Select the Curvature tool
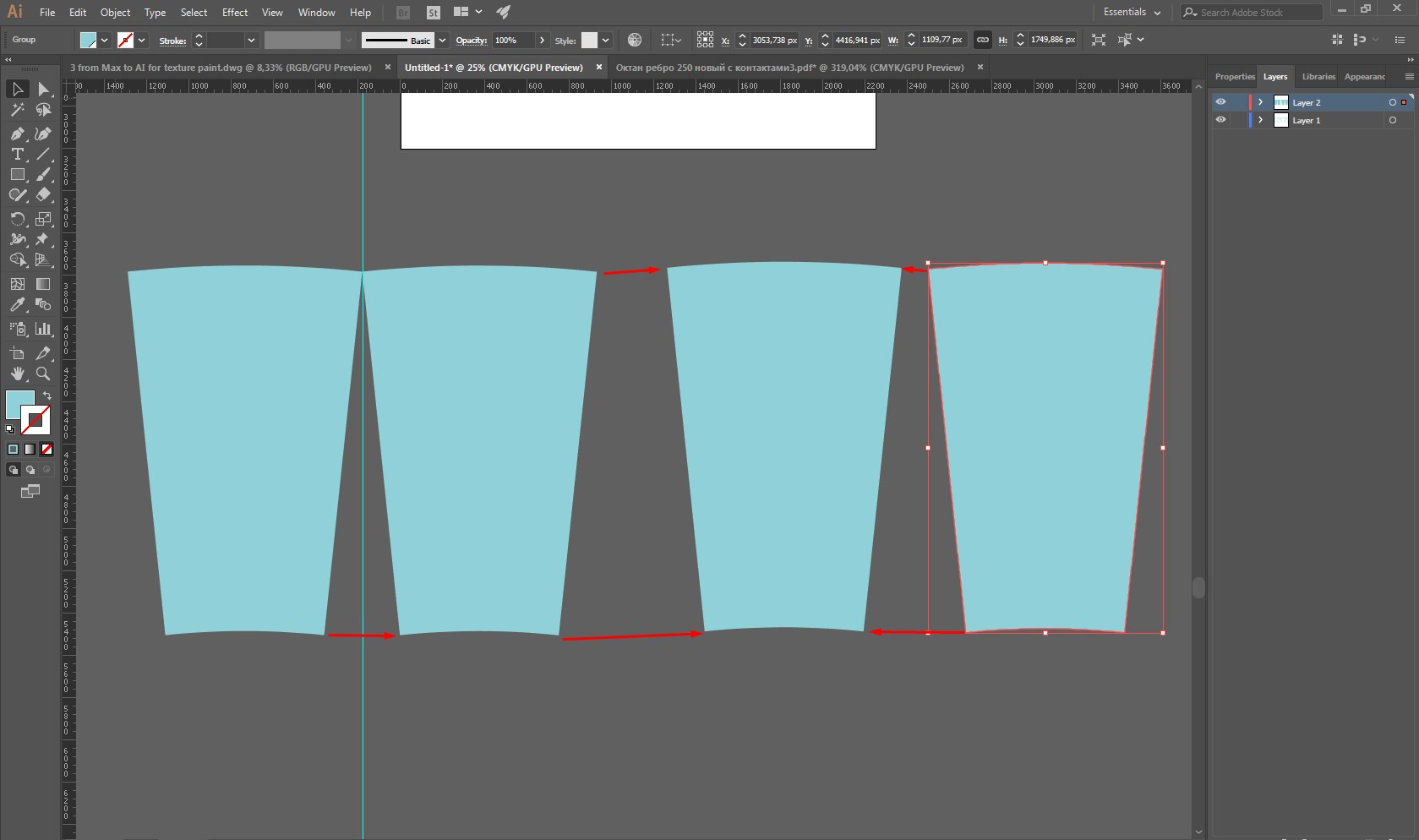This screenshot has width=1419, height=840. [x=43, y=134]
